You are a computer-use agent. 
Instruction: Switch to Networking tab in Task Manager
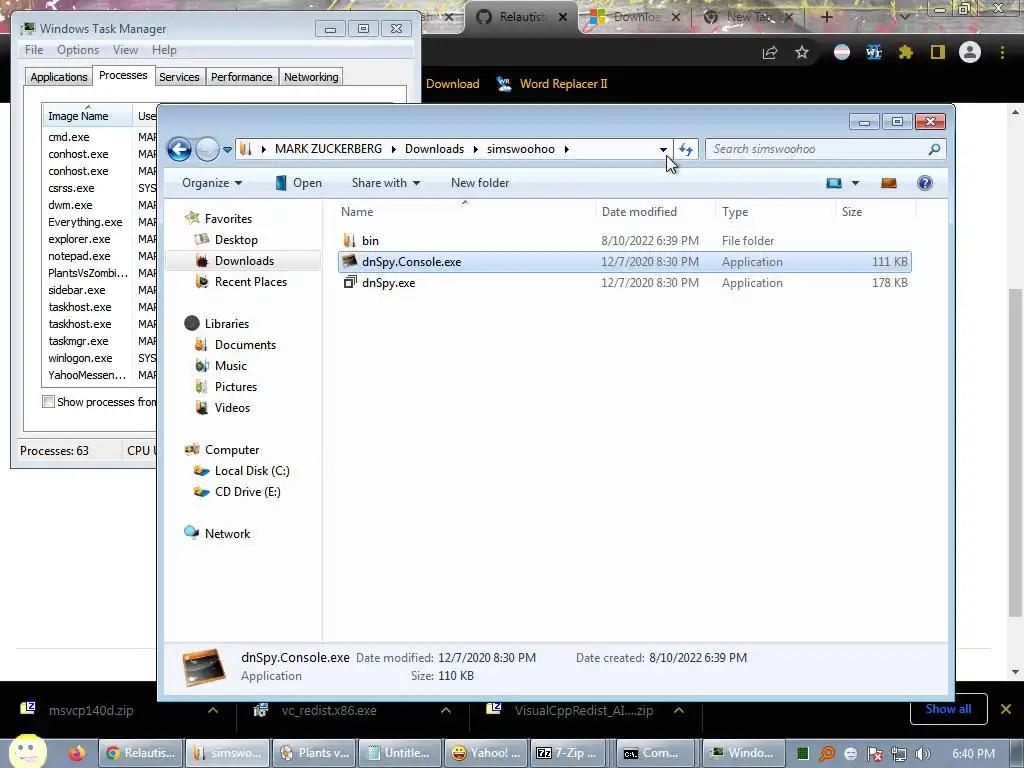click(311, 77)
